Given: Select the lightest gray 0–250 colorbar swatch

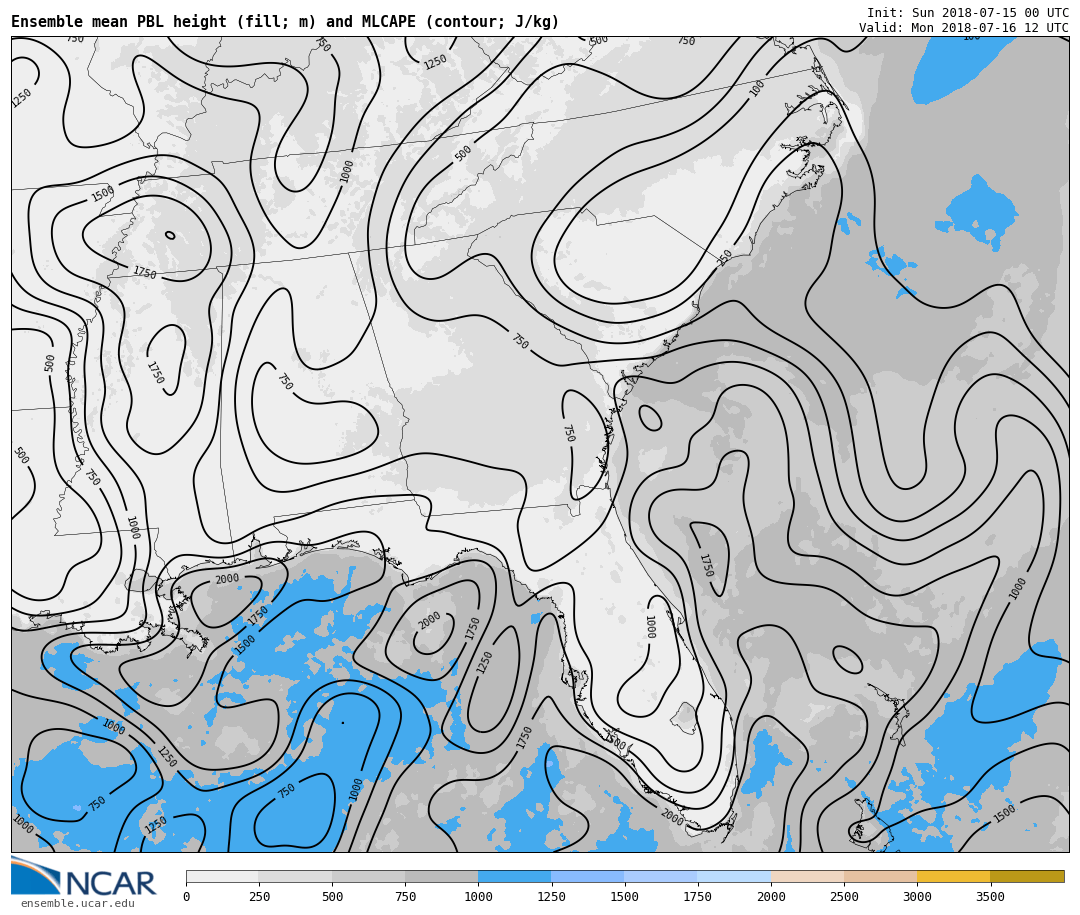Looking at the screenshot, I should click(222, 876).
